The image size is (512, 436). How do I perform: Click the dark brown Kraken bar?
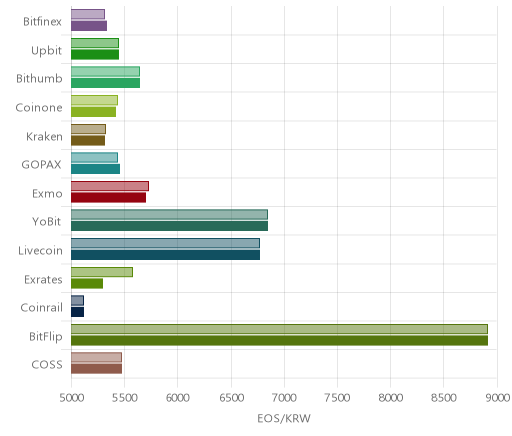[x=88, y=140]
